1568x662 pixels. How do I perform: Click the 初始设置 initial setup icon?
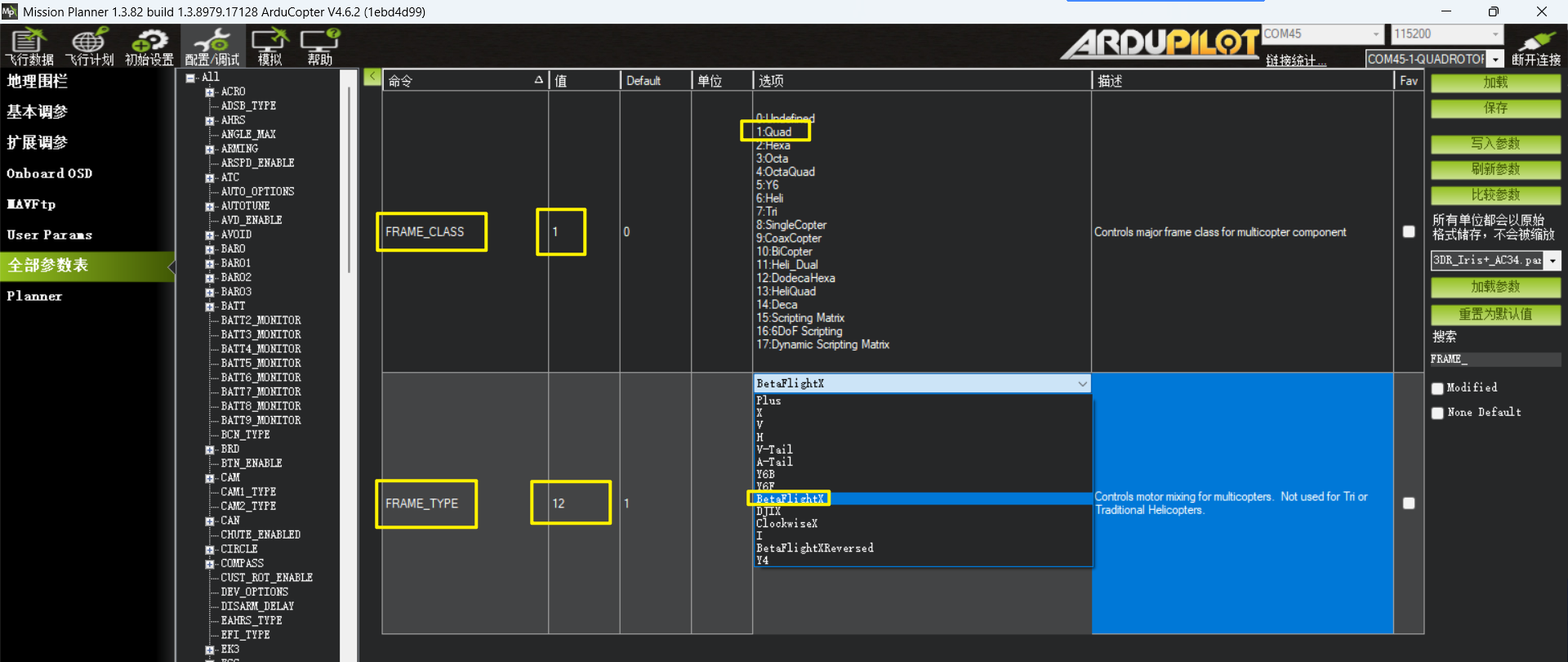149,46
